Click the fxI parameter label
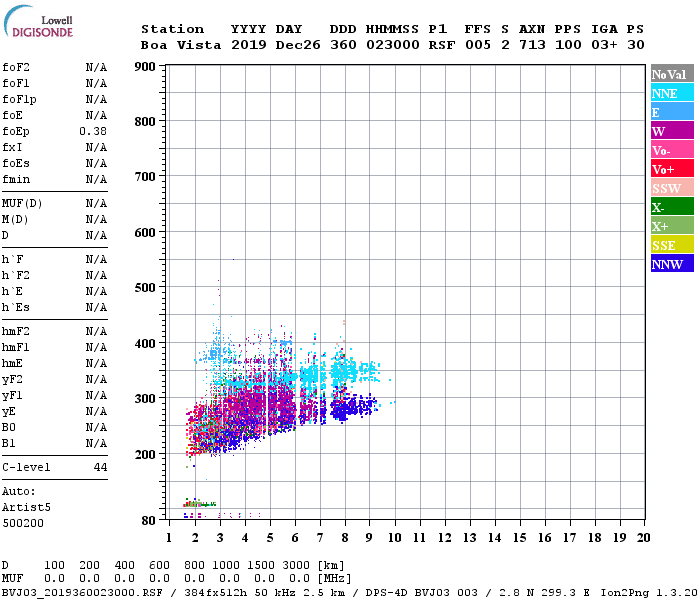 pos(12,147)
